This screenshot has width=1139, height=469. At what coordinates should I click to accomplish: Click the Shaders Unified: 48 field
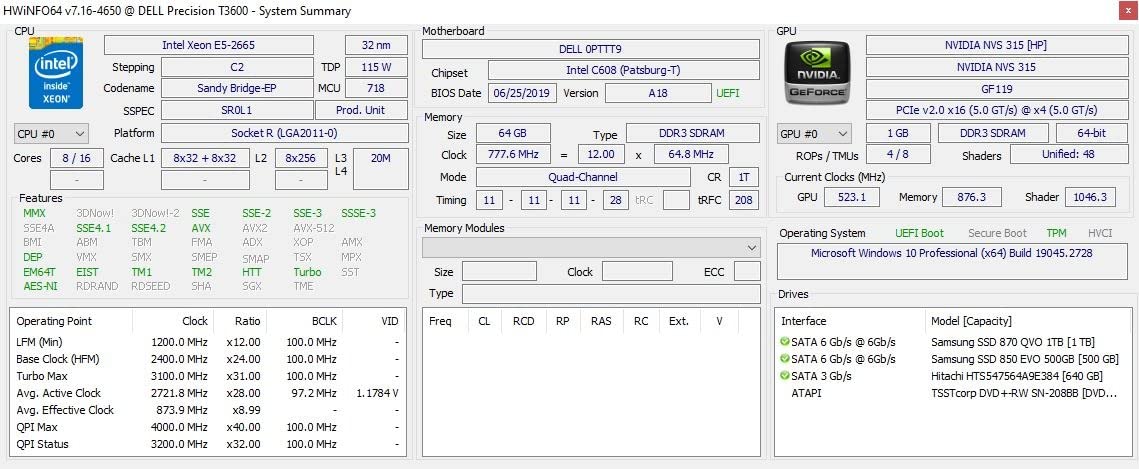(x=1068, y=155)
